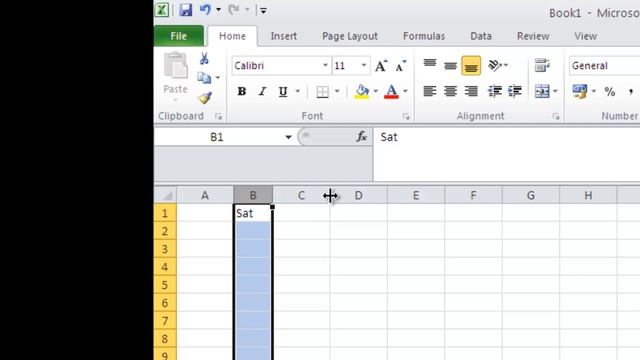Select Align Text Right icon
This screenshot has height=360, width=640.
(x=471, y=91)
